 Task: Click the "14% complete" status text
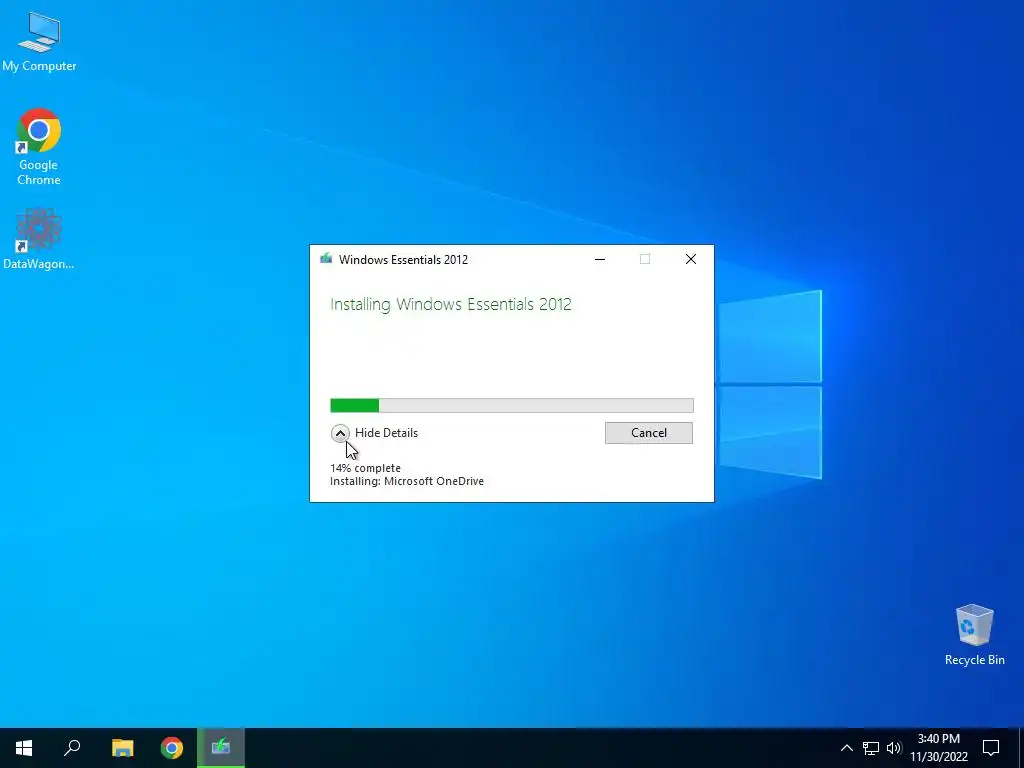coord(366,468)
